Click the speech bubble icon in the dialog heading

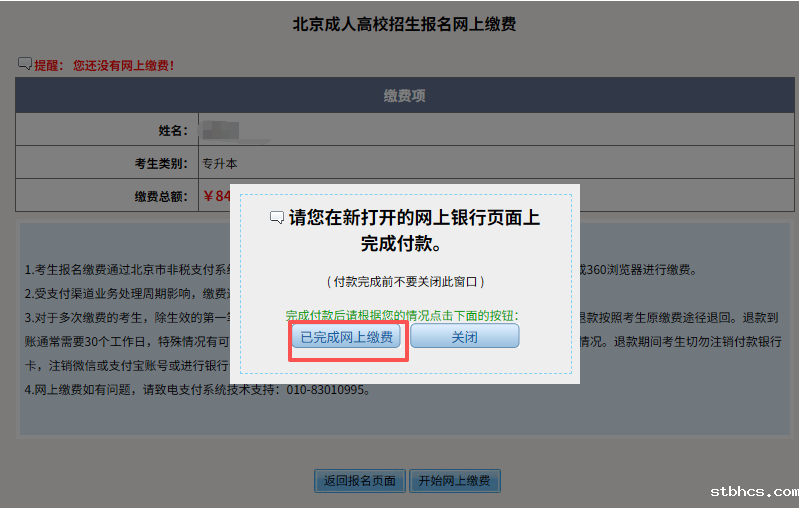pos(277,218)
